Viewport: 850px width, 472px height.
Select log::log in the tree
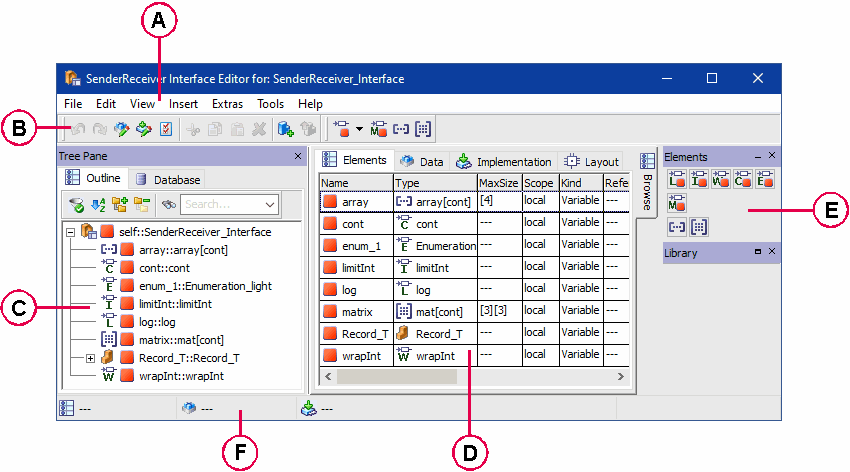click(157, 322)
